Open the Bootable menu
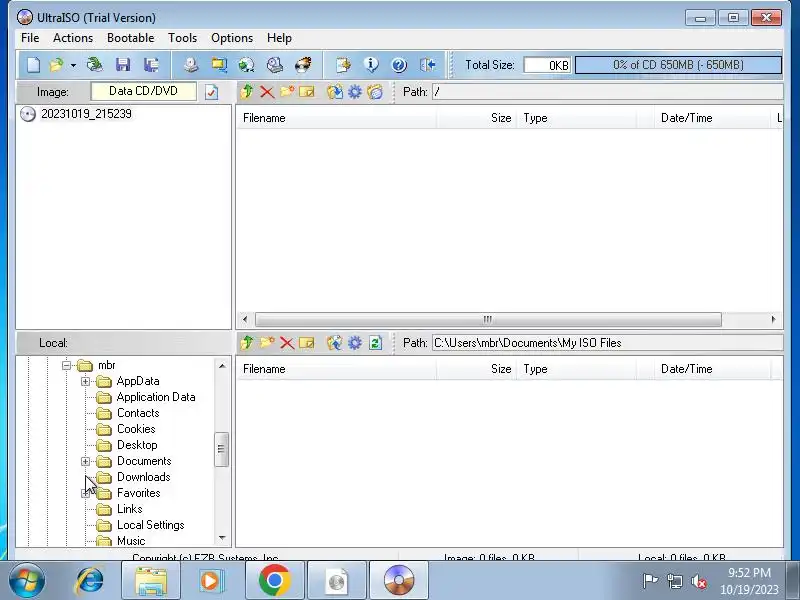Screen dimensions: 800x600 (x=131, y=38)
